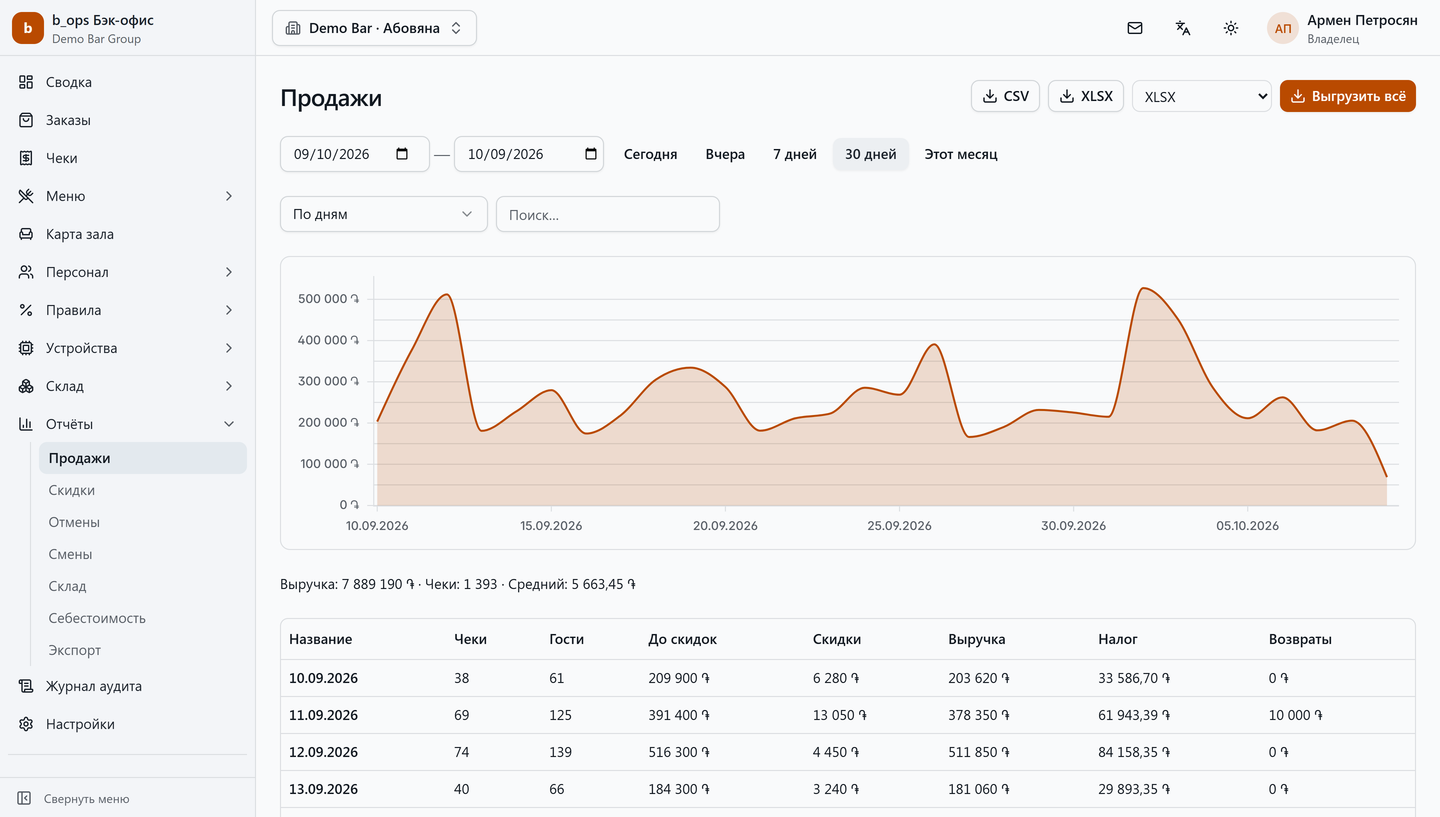Click the 12.09.2026 table row date
1440x817 pixels.
(323, 752)
